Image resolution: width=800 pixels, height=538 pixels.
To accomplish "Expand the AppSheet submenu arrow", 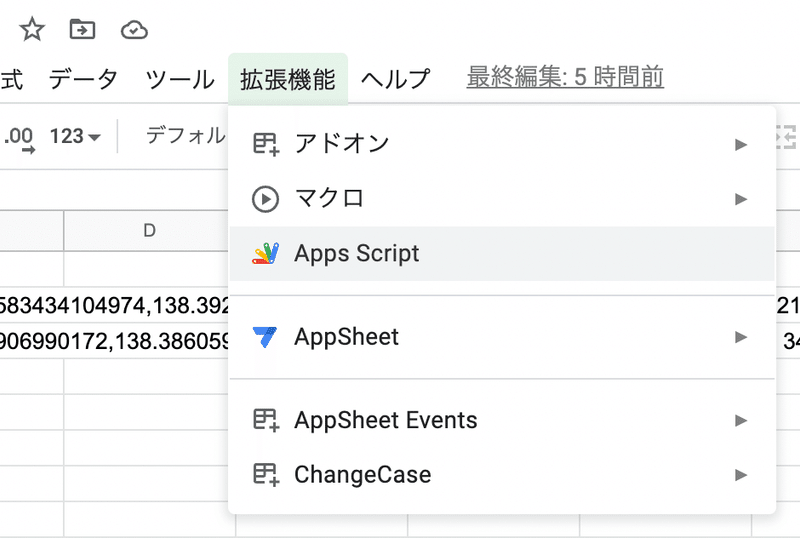I will pyautogui.click(x=741, y=337).
